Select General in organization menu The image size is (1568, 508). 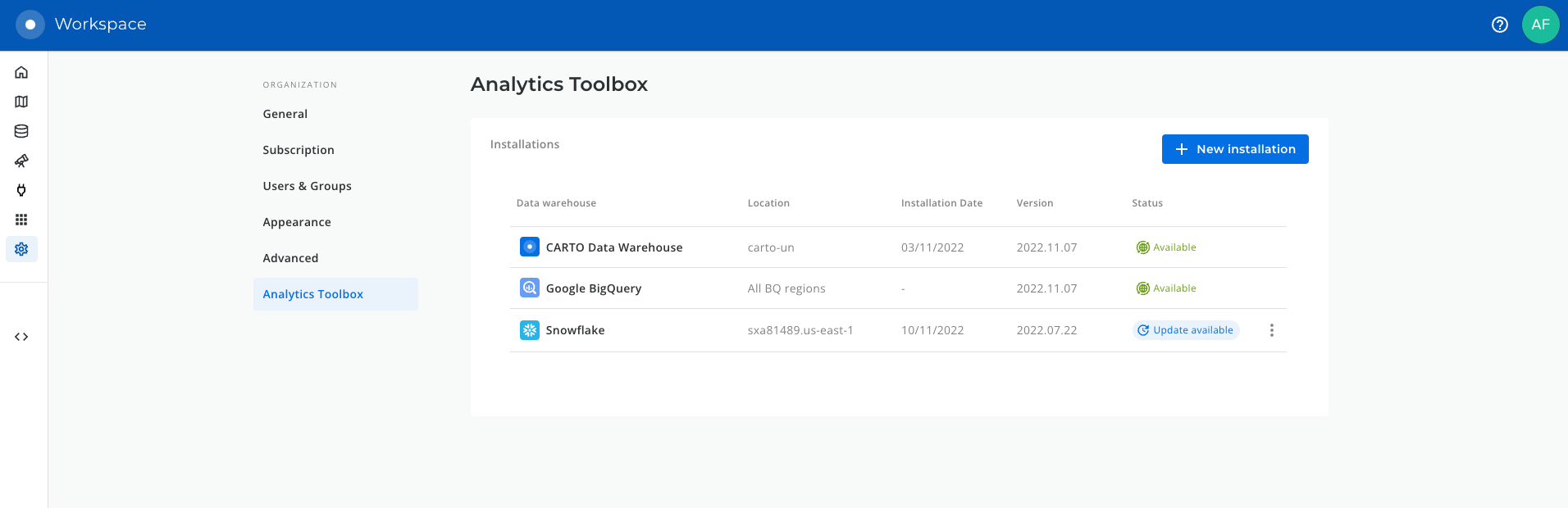(285, 114)
